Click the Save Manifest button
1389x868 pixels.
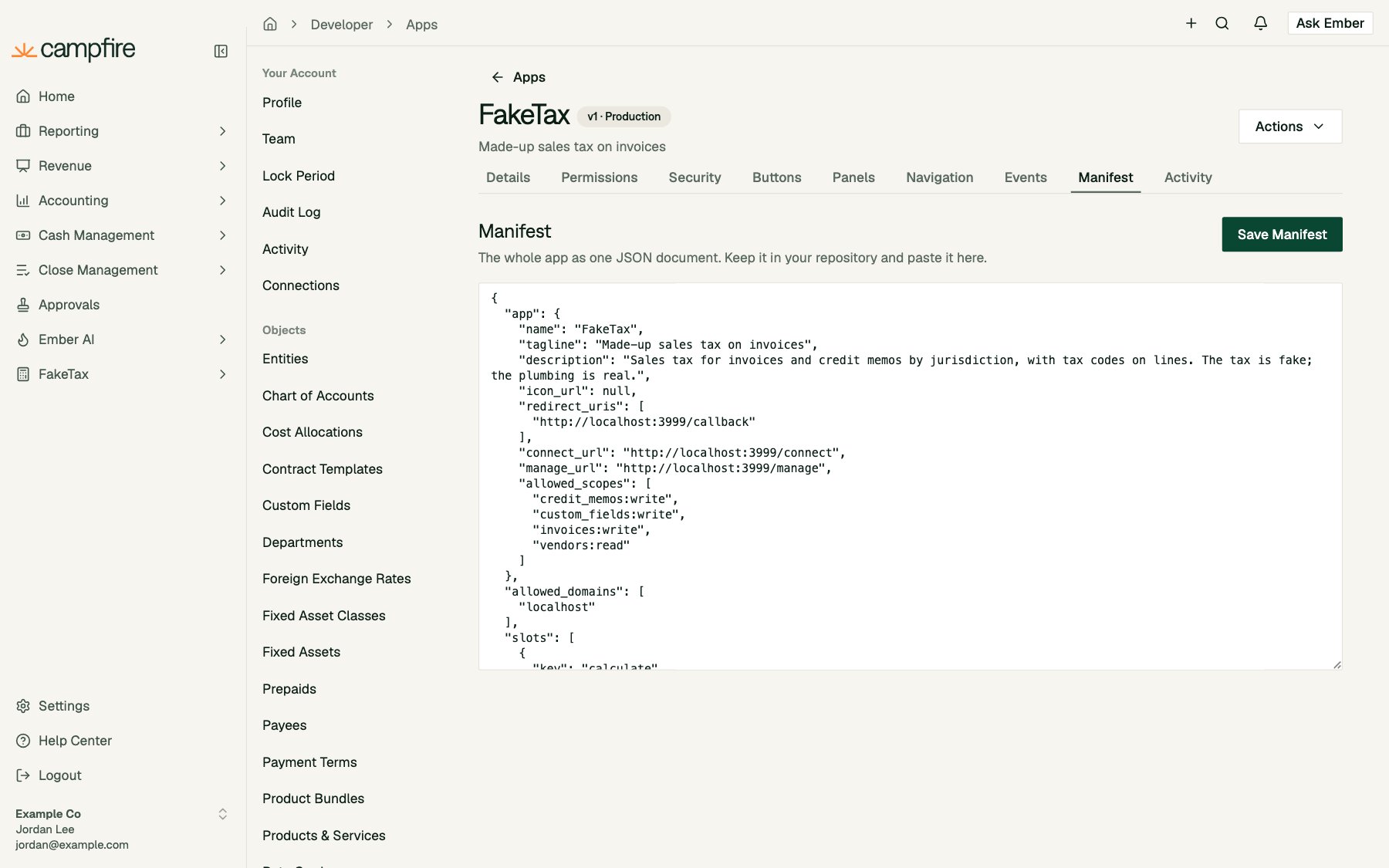pyautogui.click(x=1282, y=235)
